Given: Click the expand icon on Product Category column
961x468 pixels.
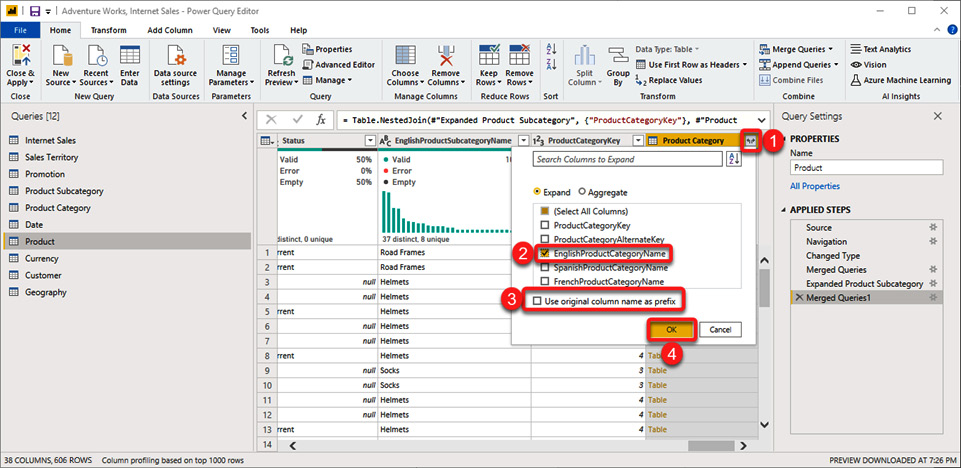Looking at the screenshot, I should [x=751, y=141].
